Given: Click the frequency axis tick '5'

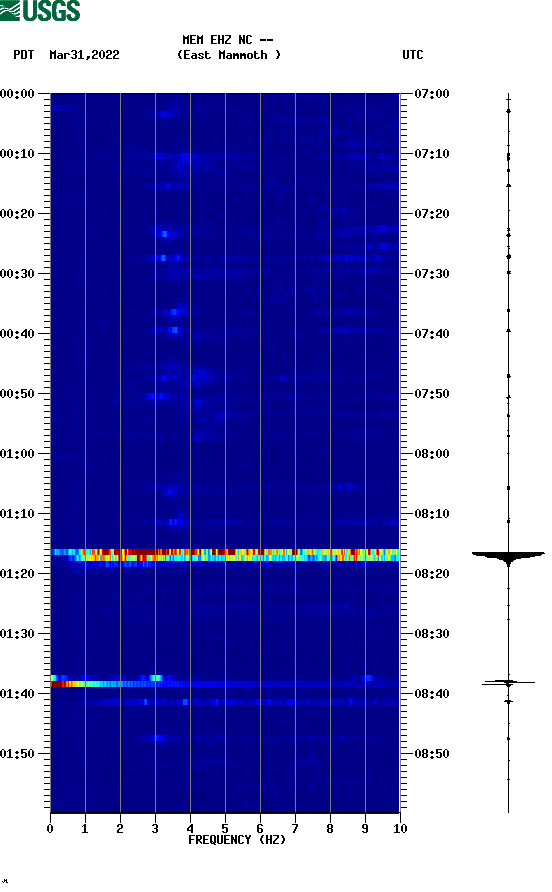Looking at the screenshot, I should (x=225, y=829).
